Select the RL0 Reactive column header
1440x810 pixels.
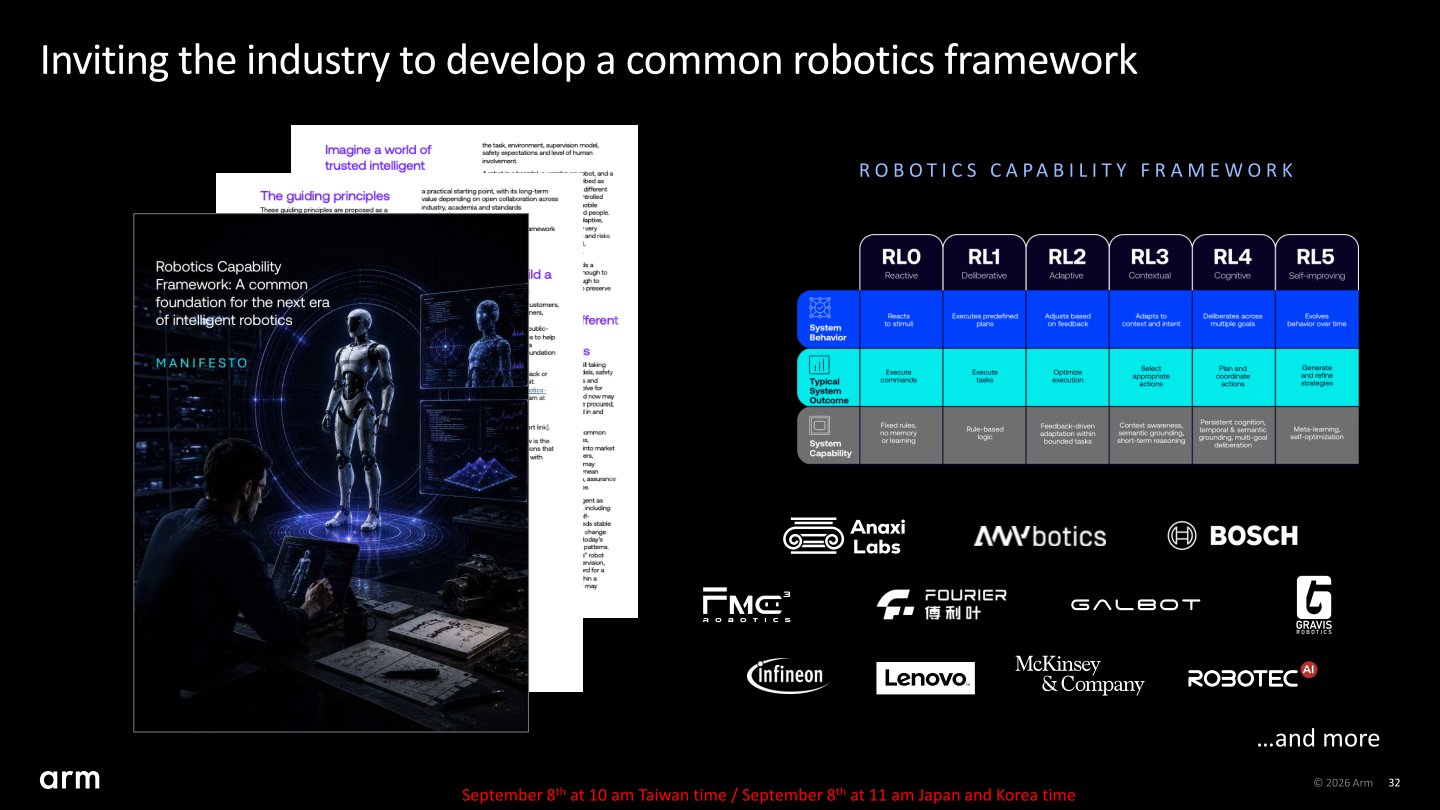(x=901, y=262)
